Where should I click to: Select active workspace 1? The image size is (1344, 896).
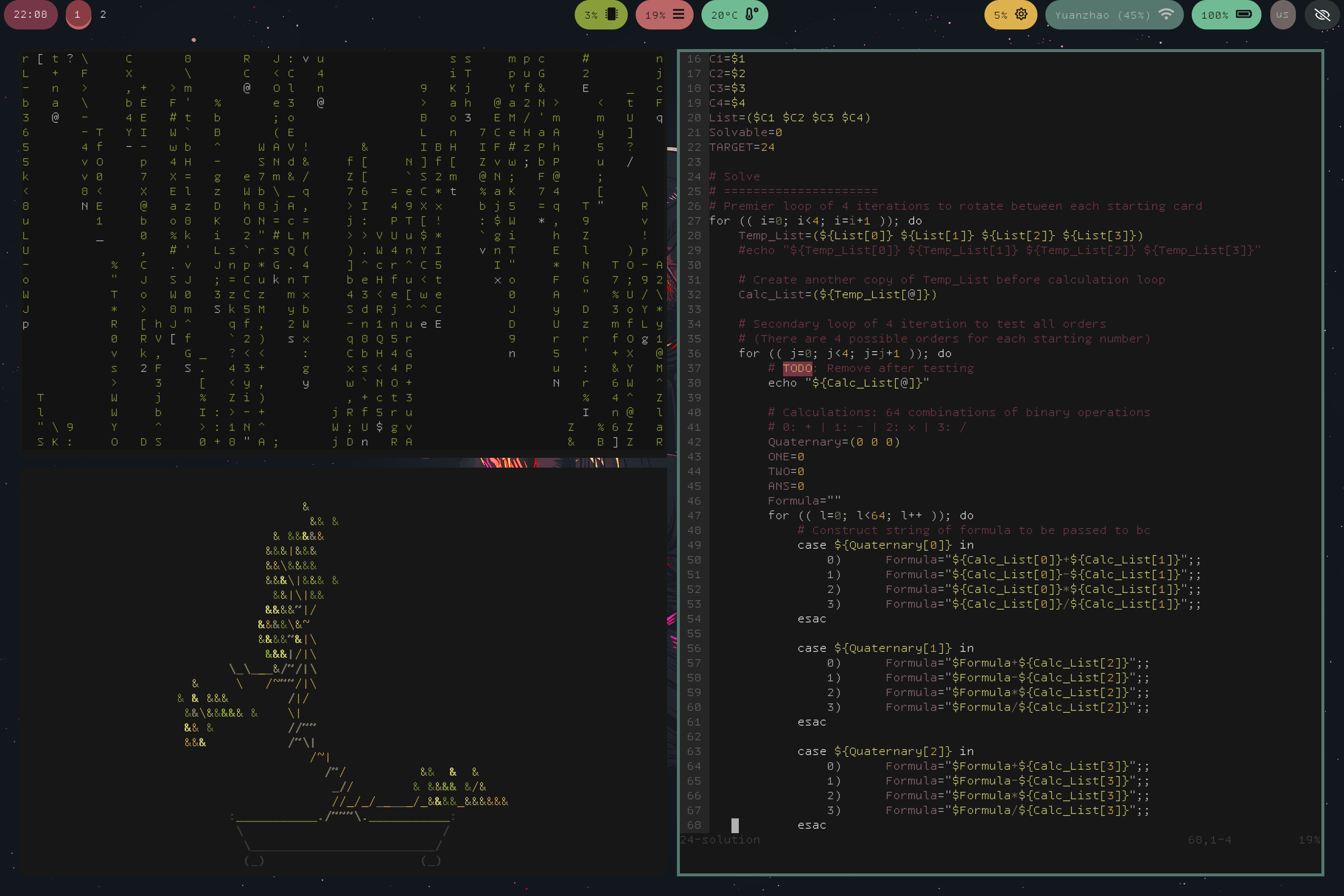[x=78, y=14]
